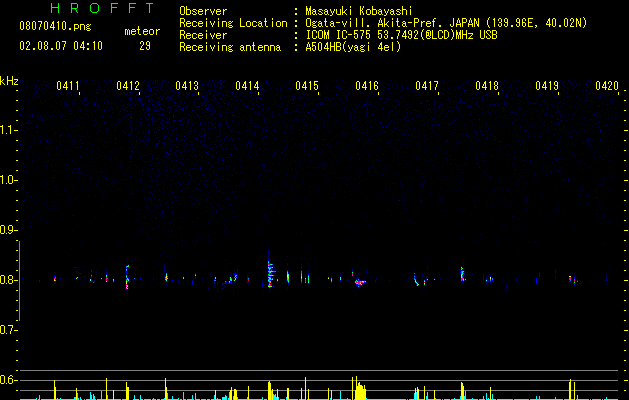Image resolution: width=629 pixels, height=400 pixels.
Task: Click time marker 0411
Action: click(67, 86)
